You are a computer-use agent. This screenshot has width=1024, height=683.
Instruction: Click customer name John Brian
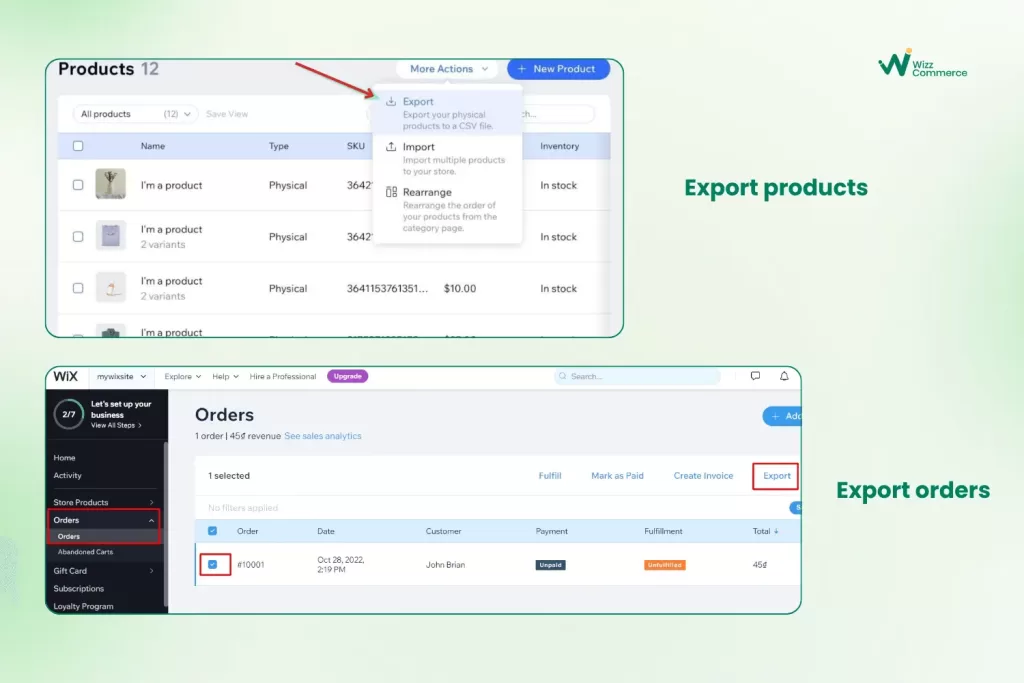coord(445,565)
